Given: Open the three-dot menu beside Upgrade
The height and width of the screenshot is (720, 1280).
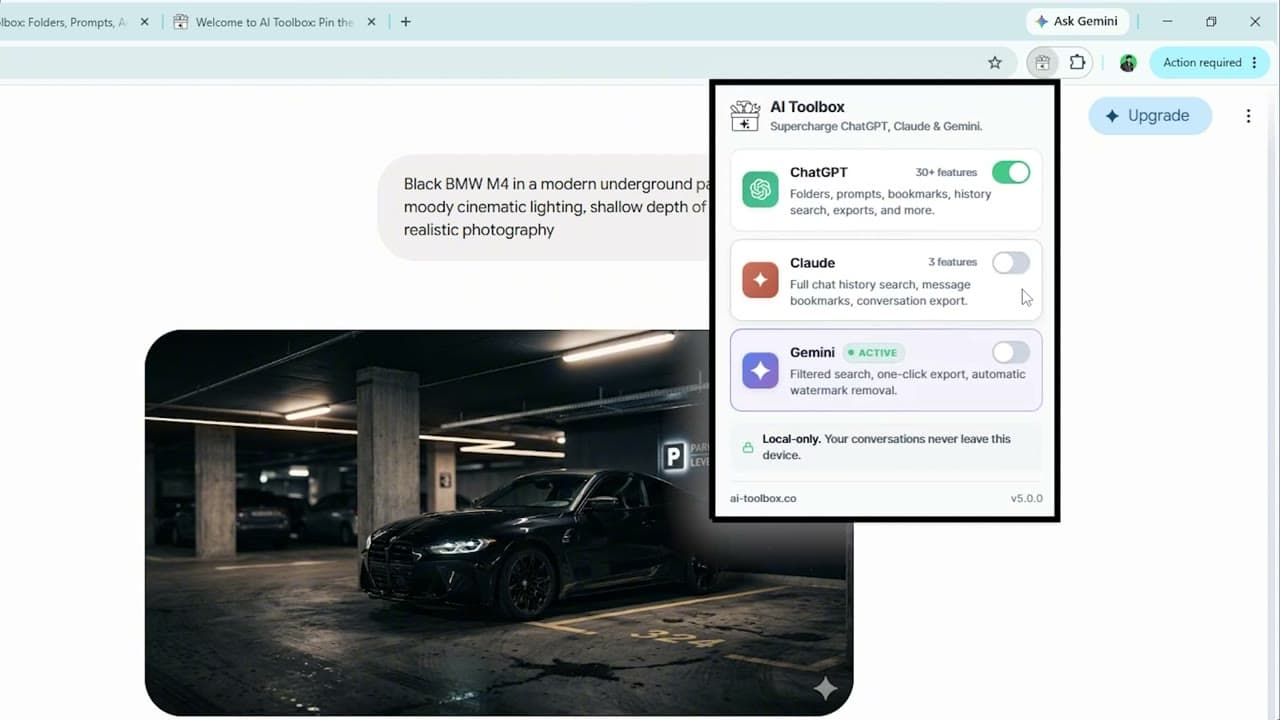Looking at the screenshot, I should (1248, 116).
